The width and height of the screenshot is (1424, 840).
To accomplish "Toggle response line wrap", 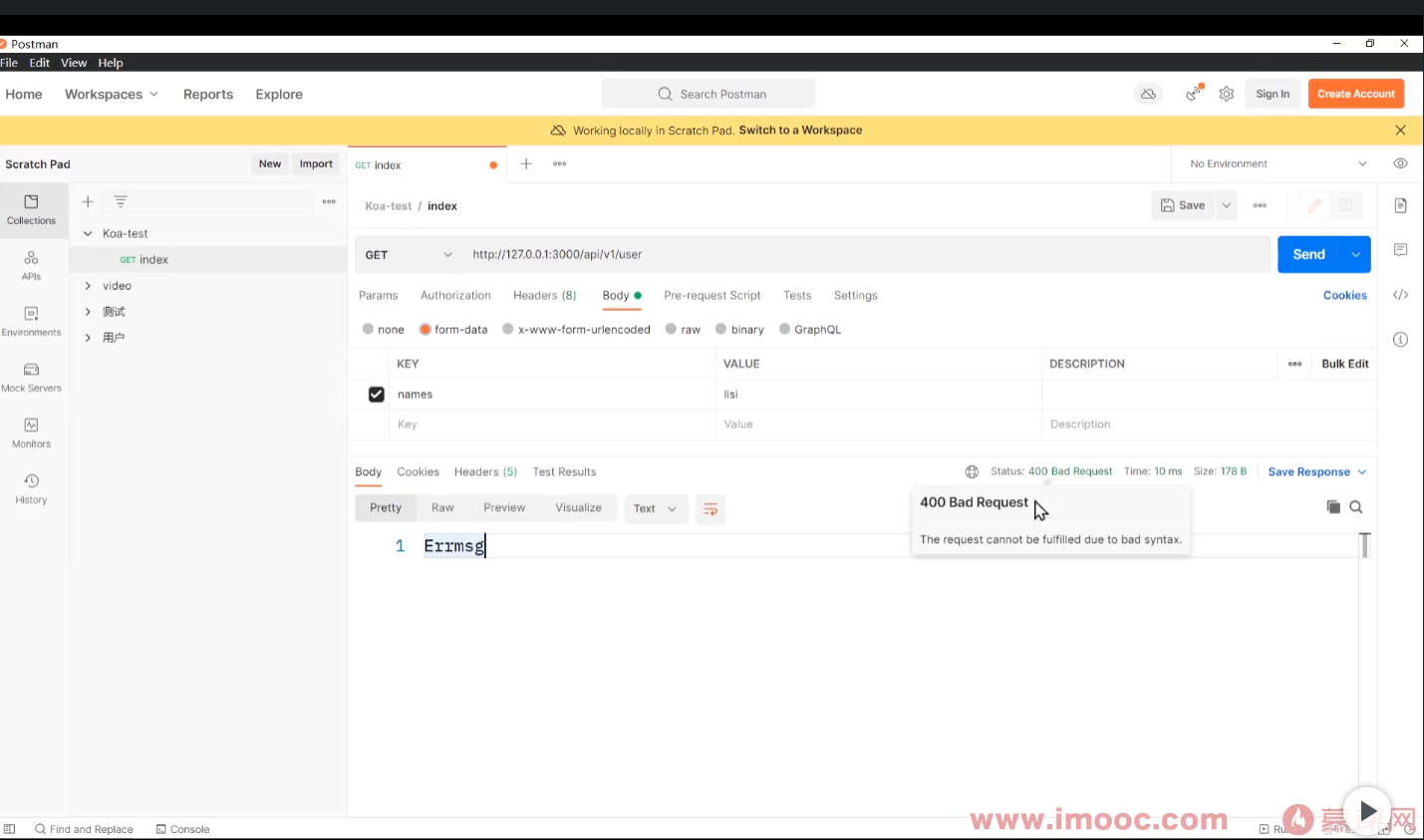I will [x=711, y=509].
